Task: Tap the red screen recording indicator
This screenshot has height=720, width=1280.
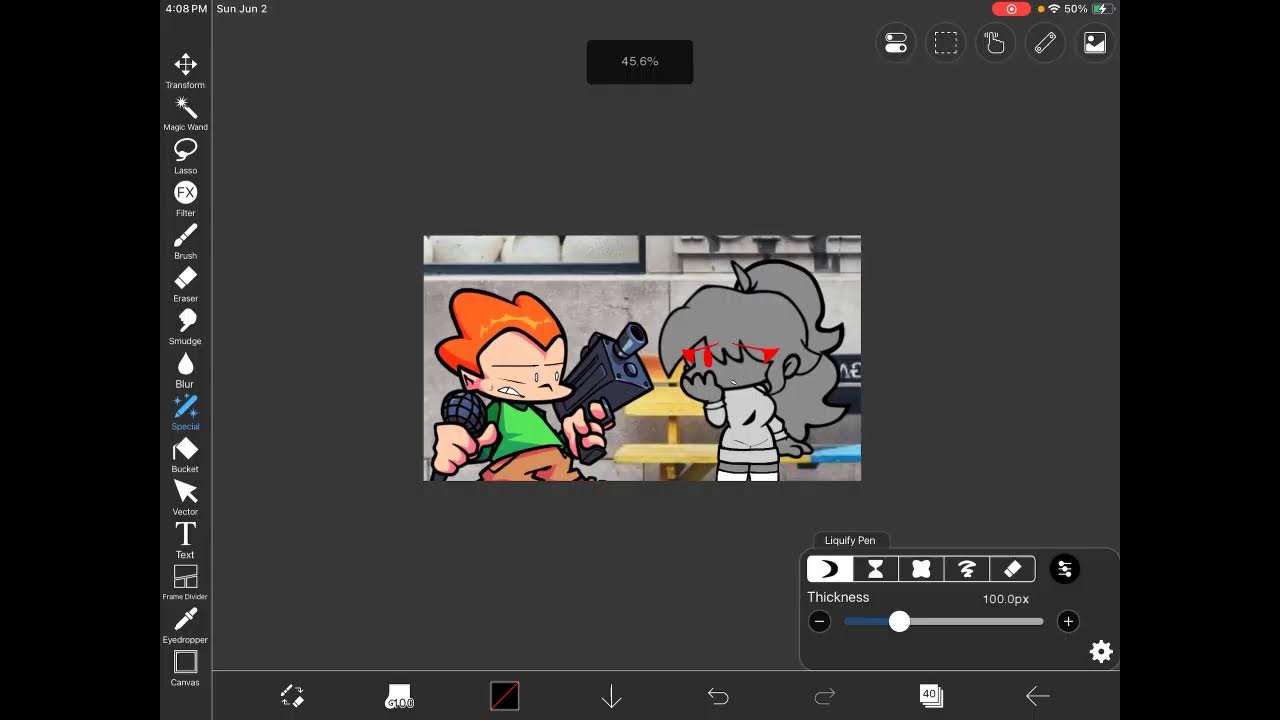Action: 1011,9
